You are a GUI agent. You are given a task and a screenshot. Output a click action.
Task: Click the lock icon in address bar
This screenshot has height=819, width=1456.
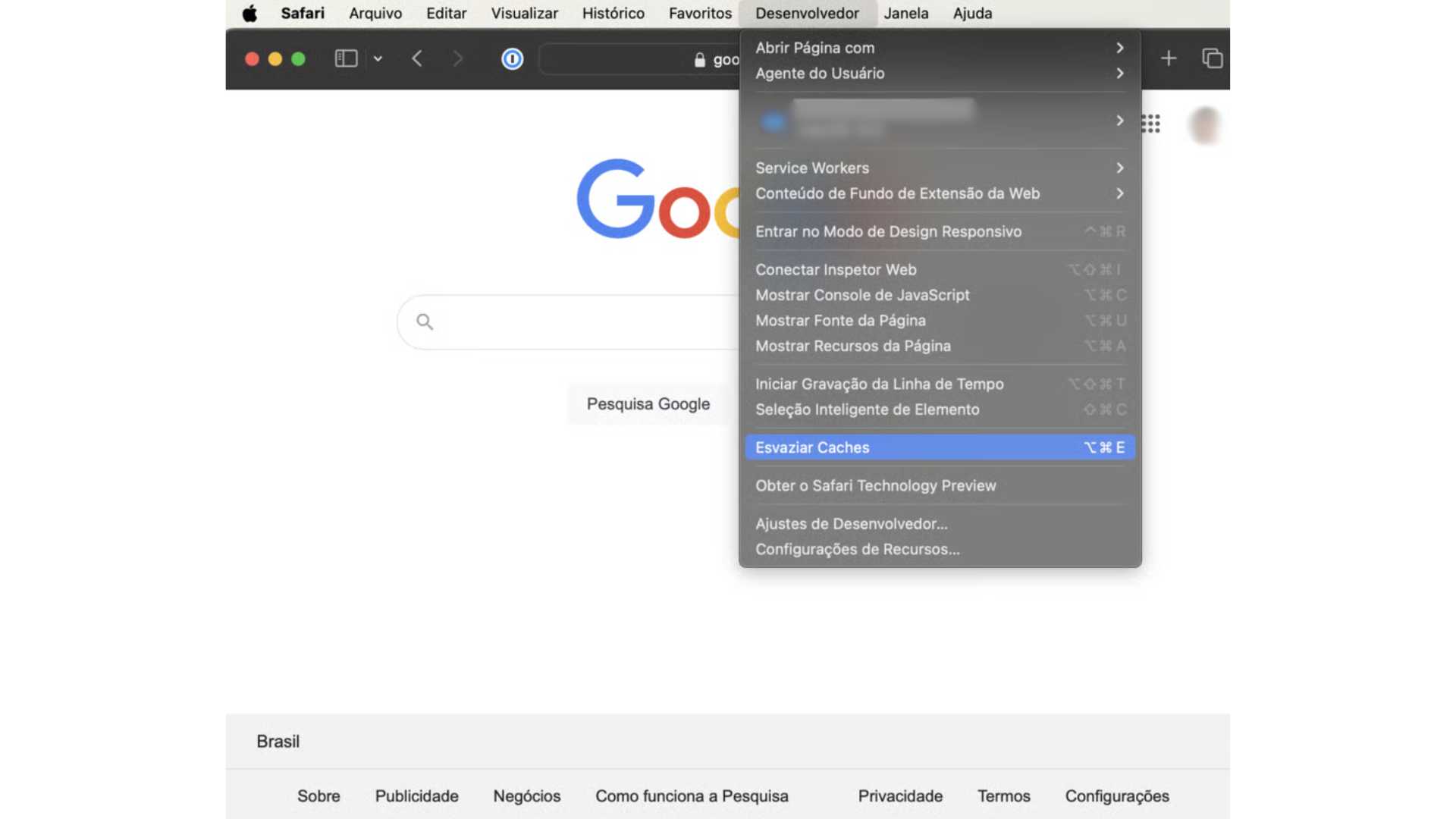click(700, 60)
